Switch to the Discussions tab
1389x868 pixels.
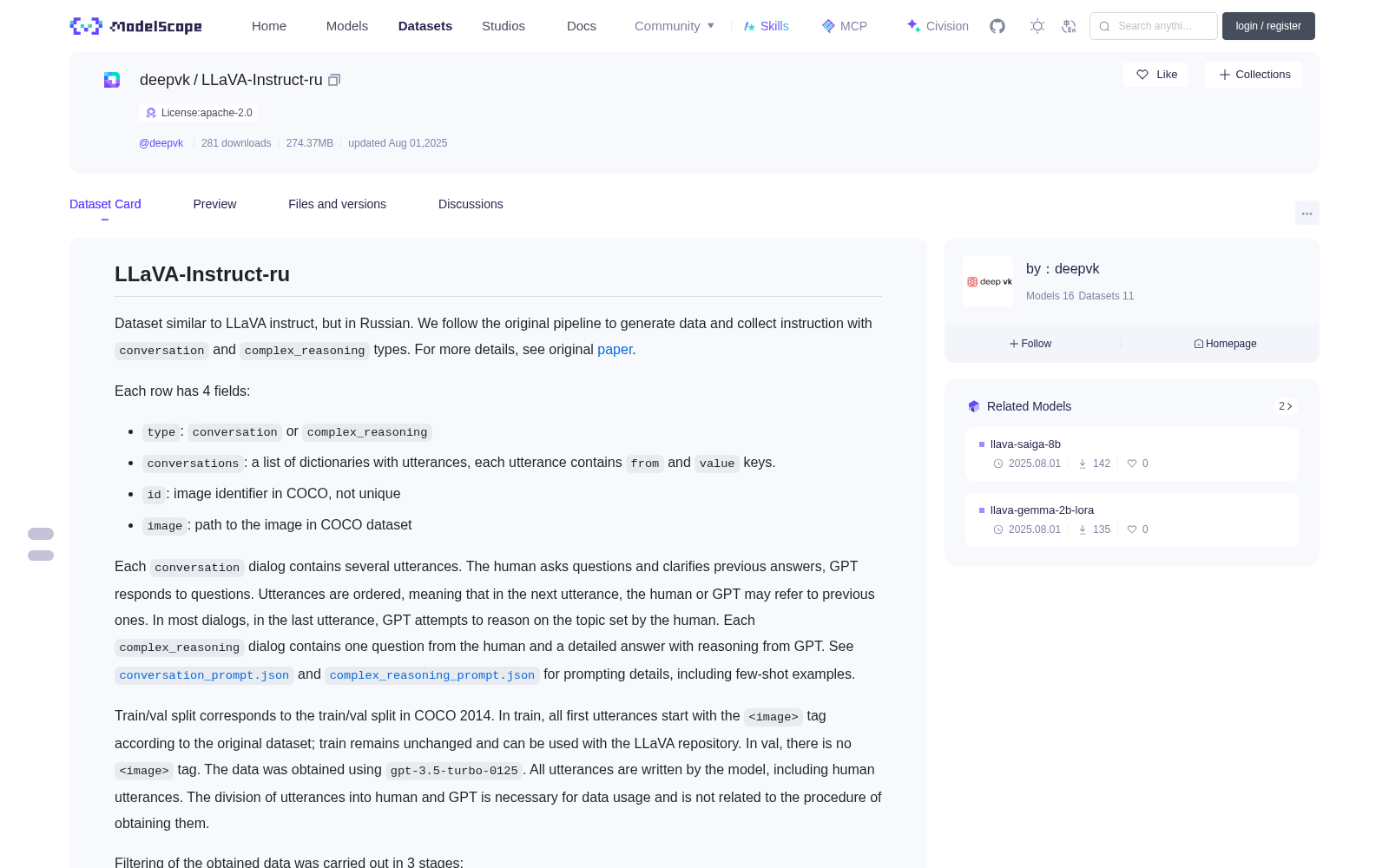[x=471, y=204]
